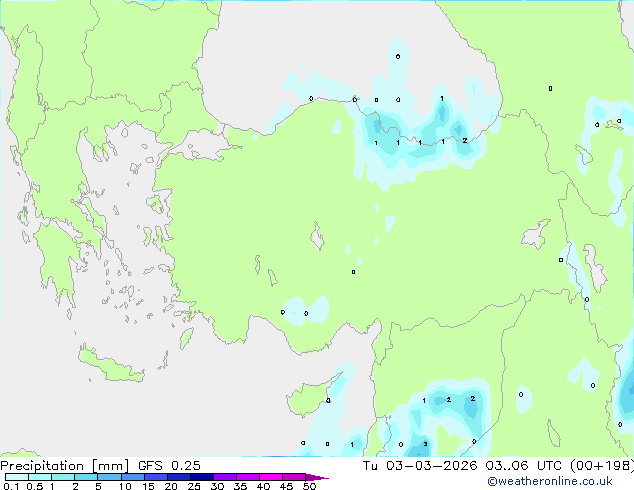The height and width of the screenshot is (490, 634).
Task: Click the above-50 mm legend arrow tip
Action: tap(317, 477)
